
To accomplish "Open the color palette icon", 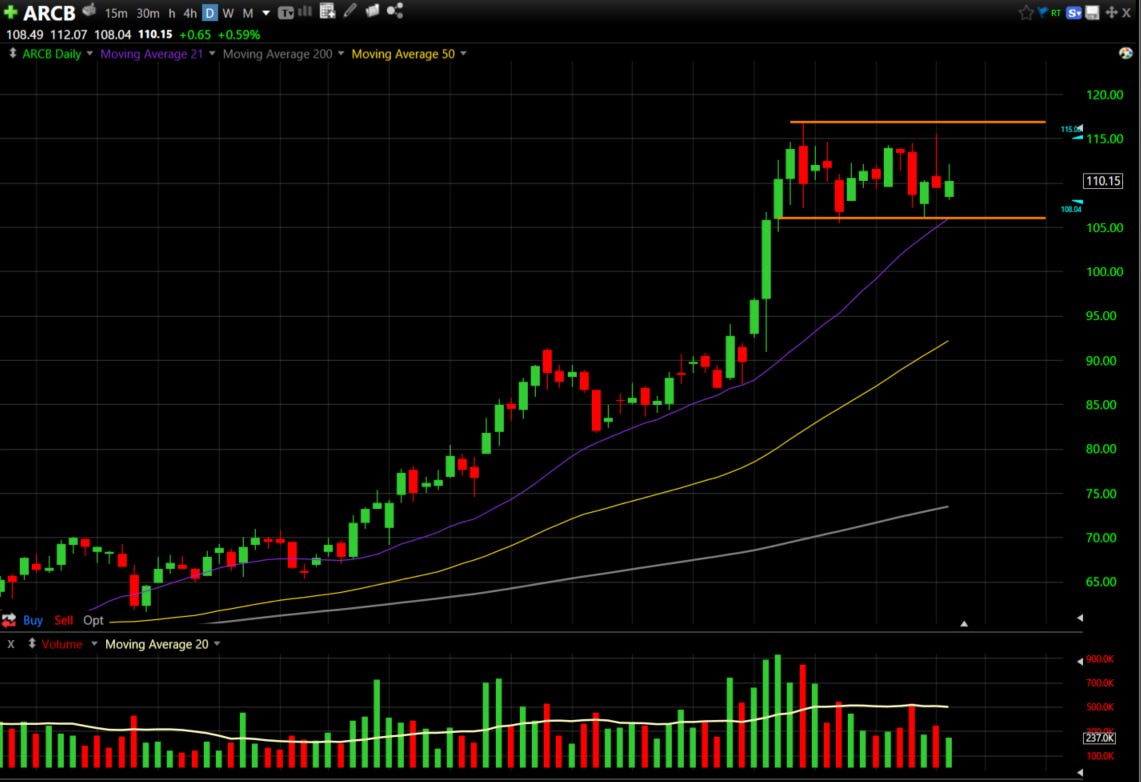I will point(1126,53).
